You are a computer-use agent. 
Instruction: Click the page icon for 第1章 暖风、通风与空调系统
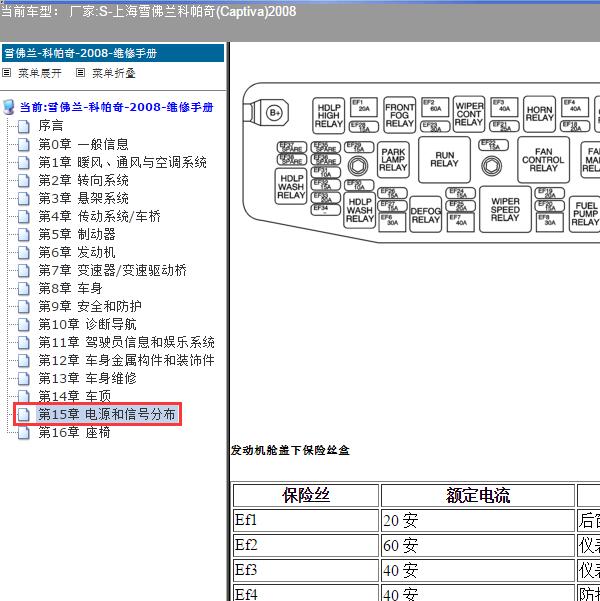[23, 162]
